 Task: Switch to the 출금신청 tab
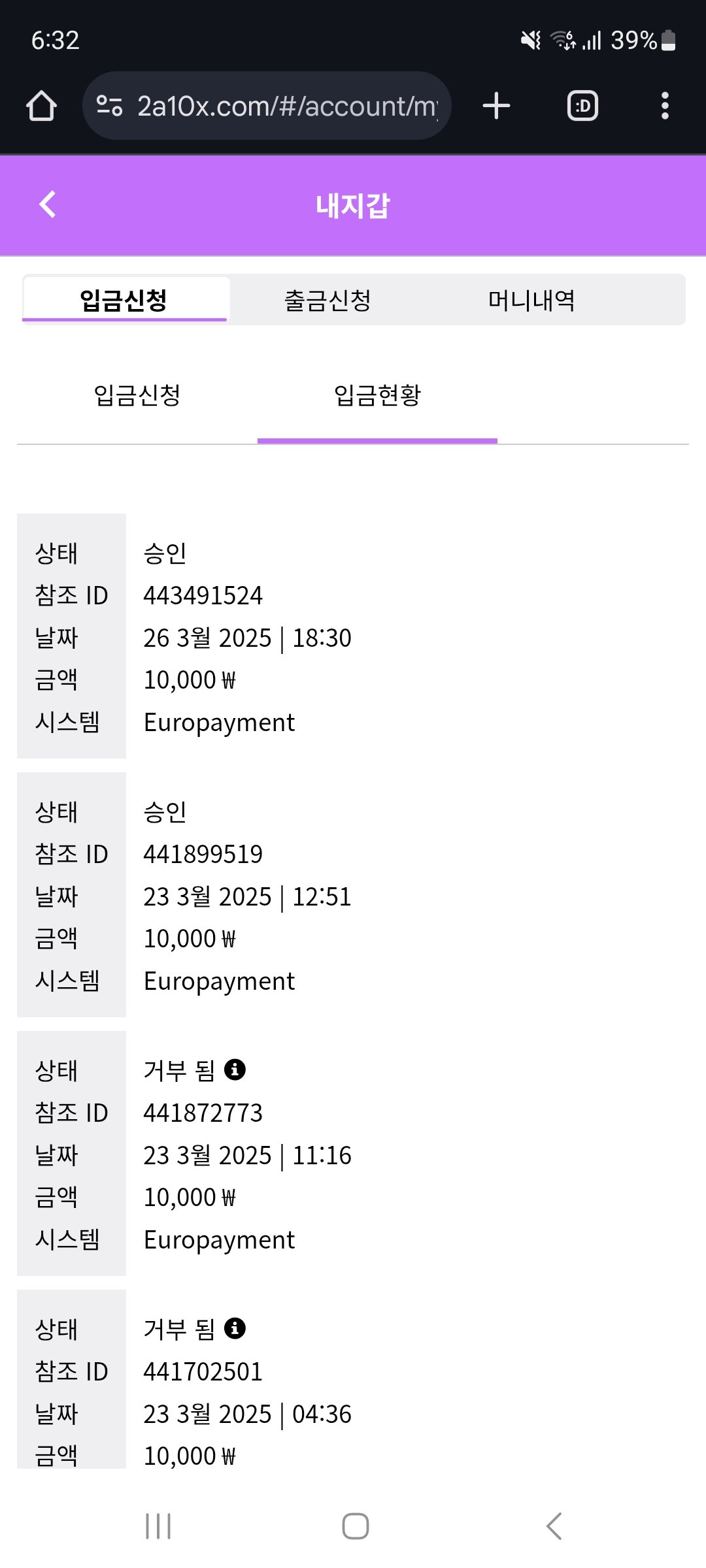(328, 301)
